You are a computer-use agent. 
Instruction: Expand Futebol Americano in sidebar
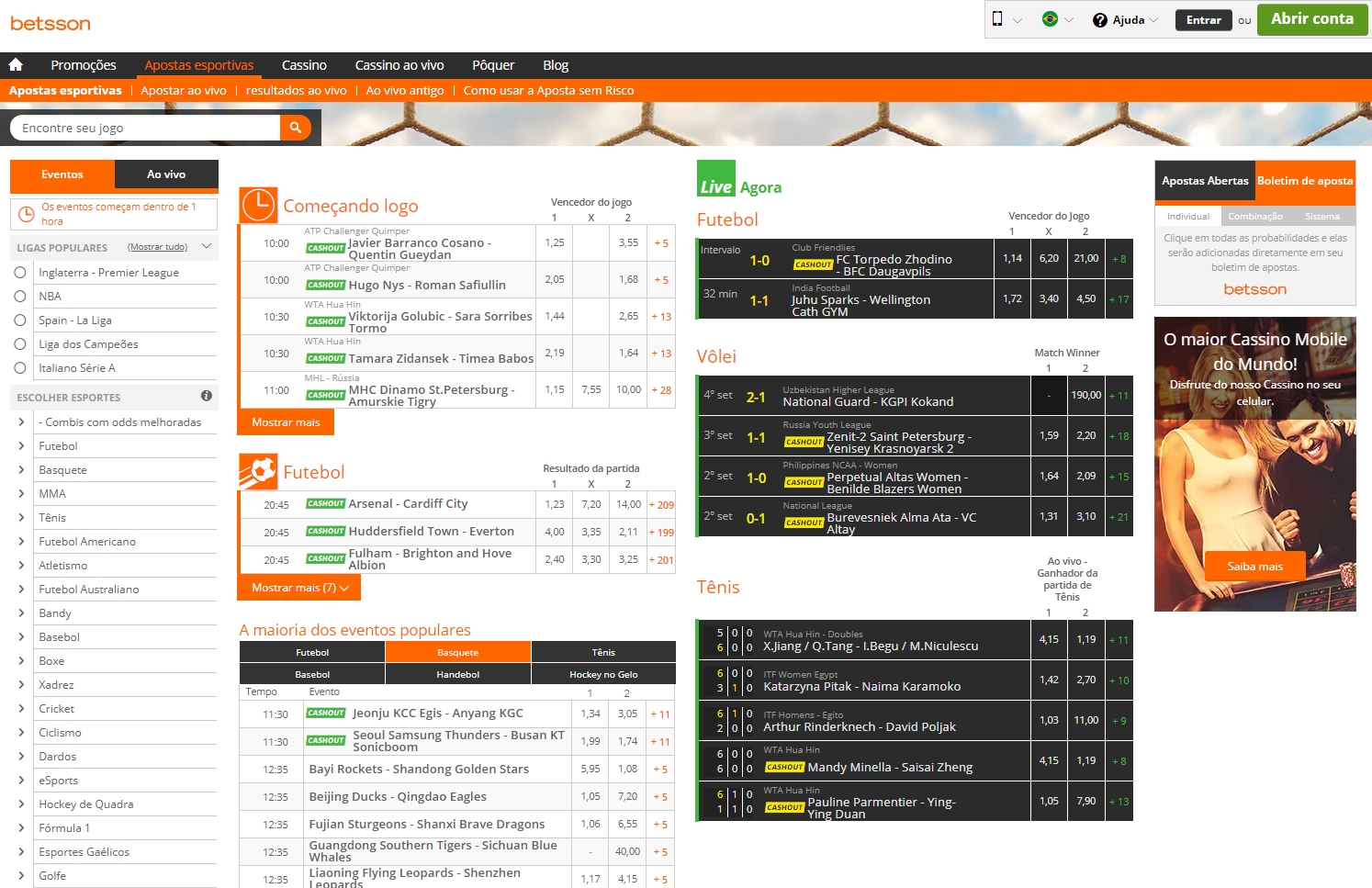(x=21, y=542)
